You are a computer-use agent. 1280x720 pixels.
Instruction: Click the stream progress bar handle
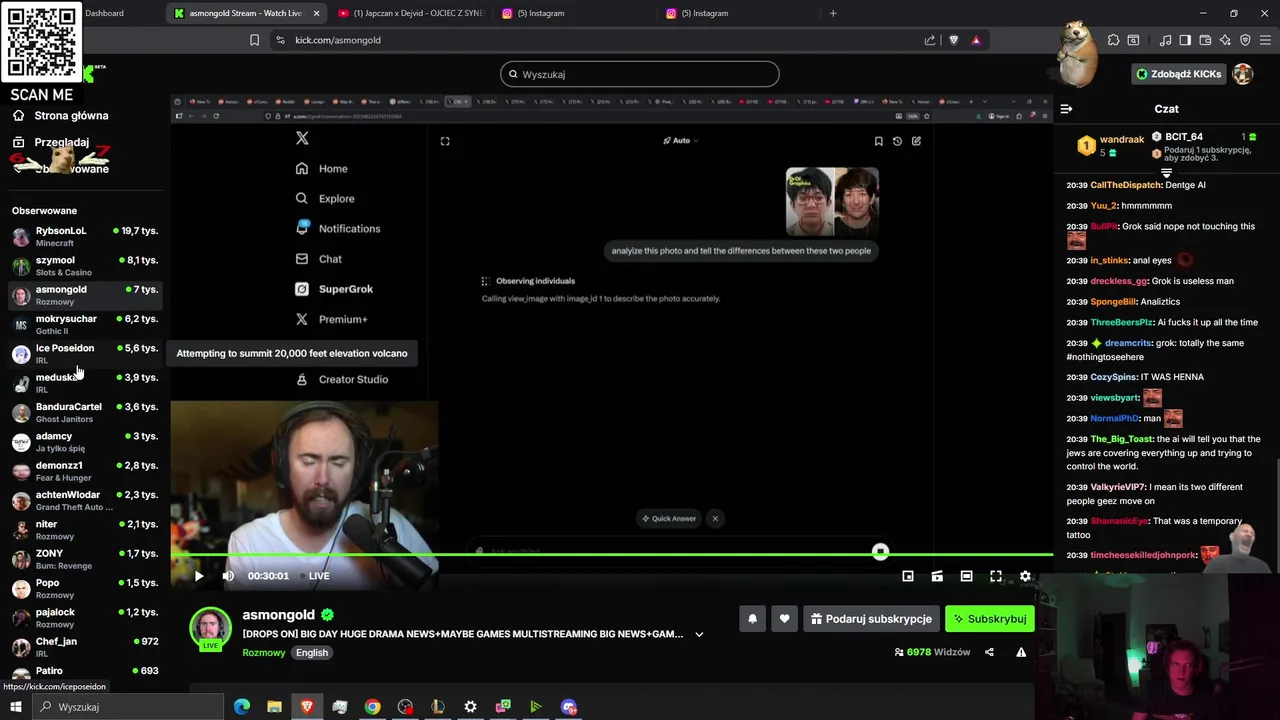(880, 552)
